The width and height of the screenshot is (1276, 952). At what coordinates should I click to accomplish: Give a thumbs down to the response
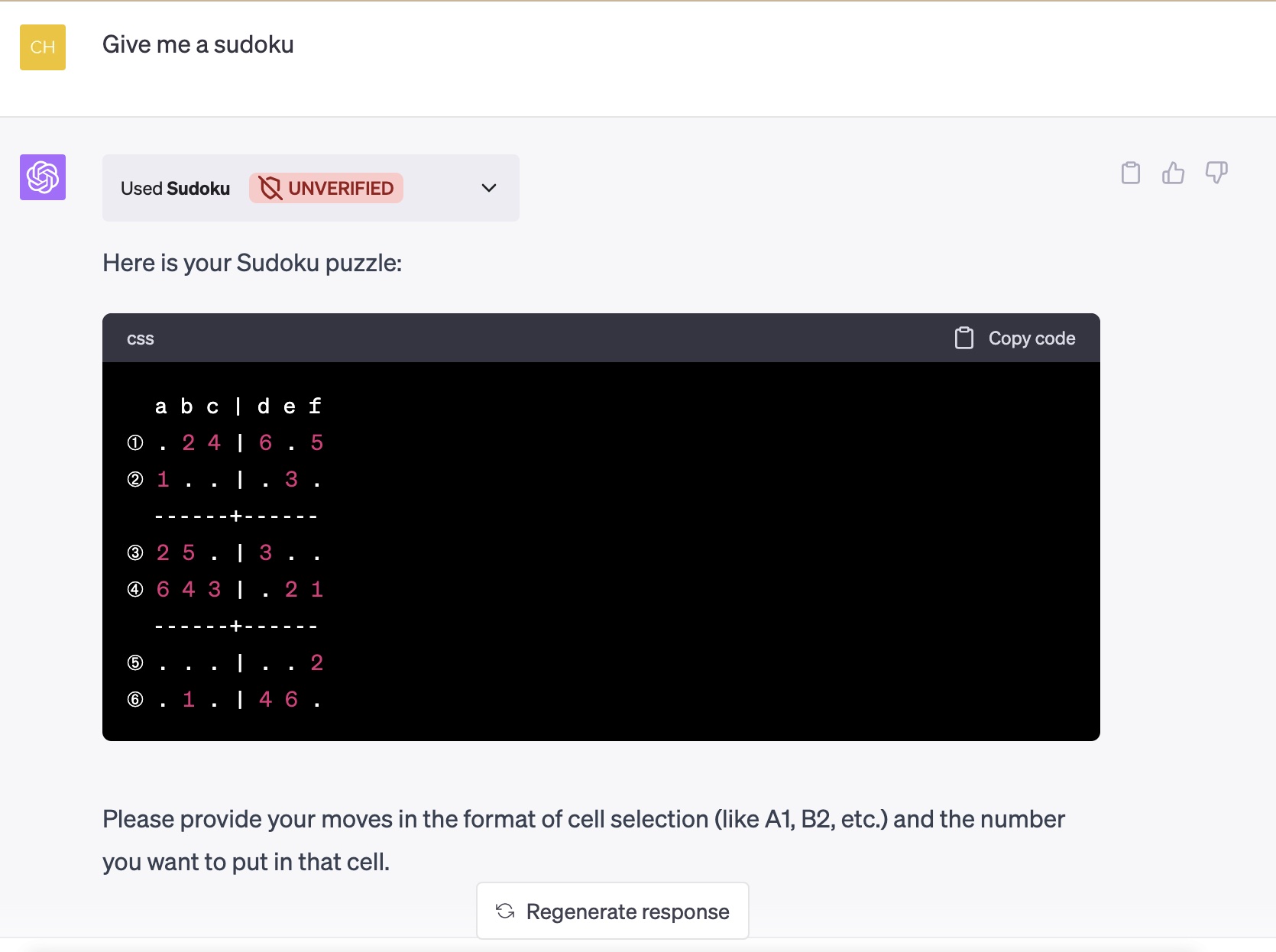(1216, 173)
